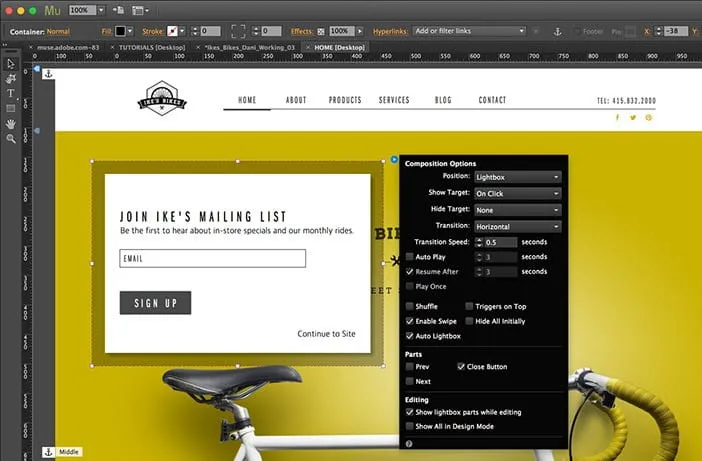Viewport: 702px width, 461px height.
Task: Select the Zoom magnifier tool
Action: click(x=10, y=139)
